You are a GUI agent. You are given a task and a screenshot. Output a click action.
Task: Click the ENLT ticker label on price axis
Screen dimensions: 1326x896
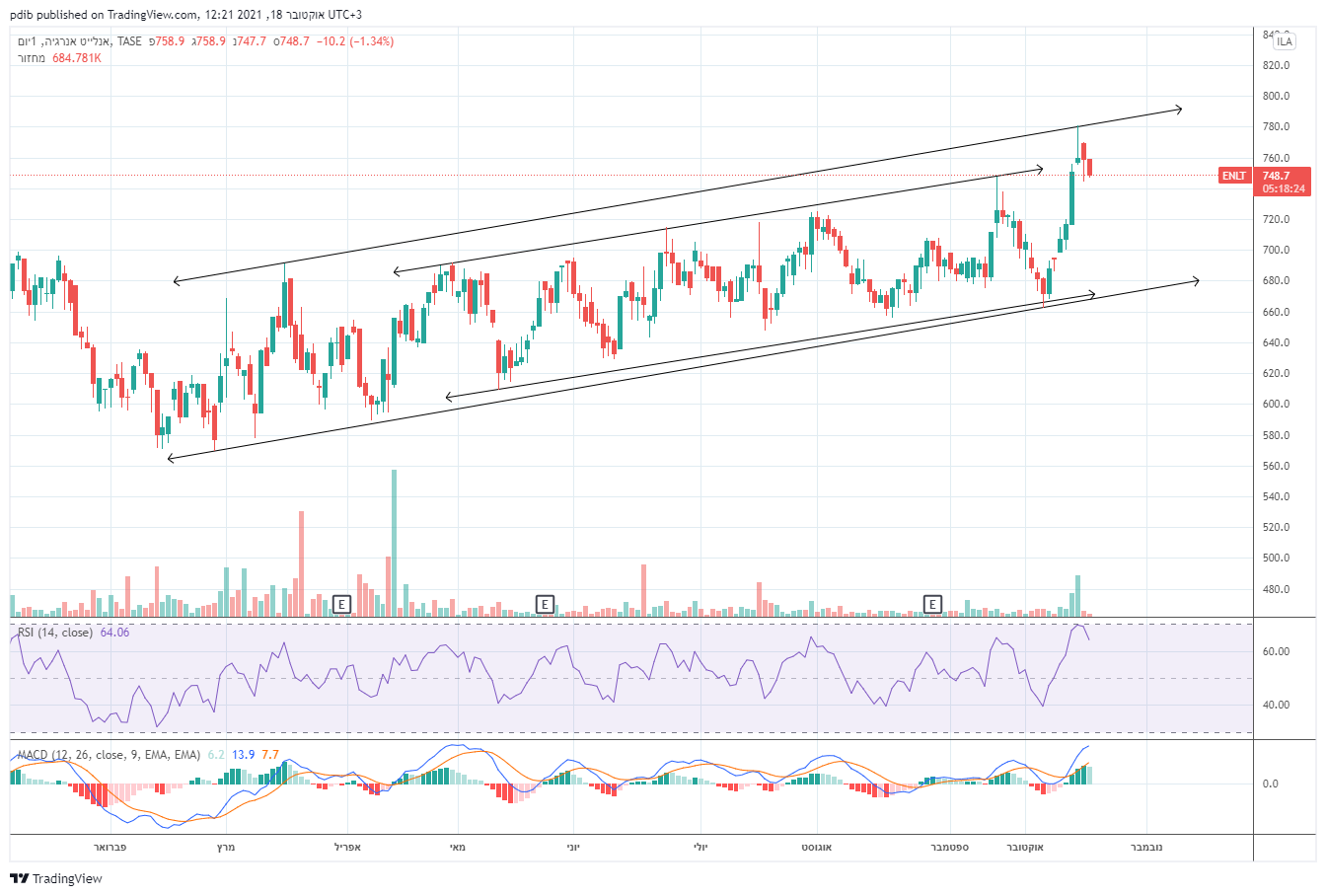tap(1234, 176)
